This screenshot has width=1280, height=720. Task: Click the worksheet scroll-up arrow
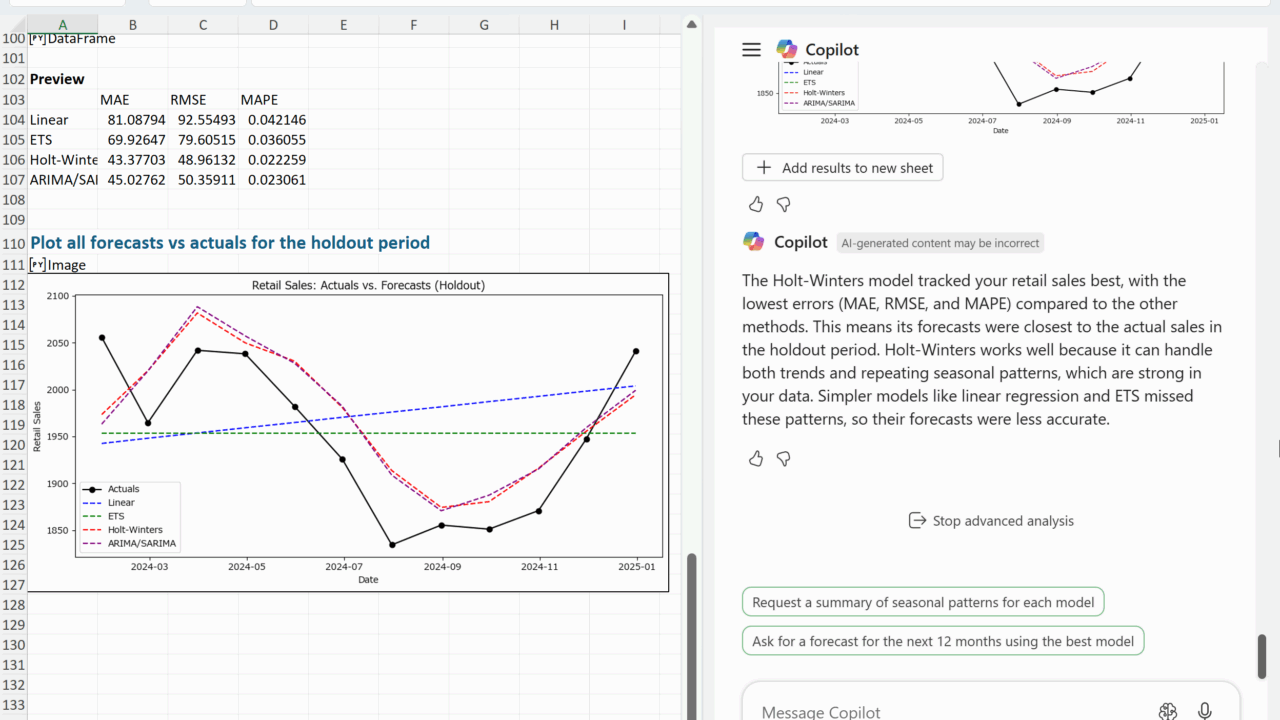pos(691,24)
